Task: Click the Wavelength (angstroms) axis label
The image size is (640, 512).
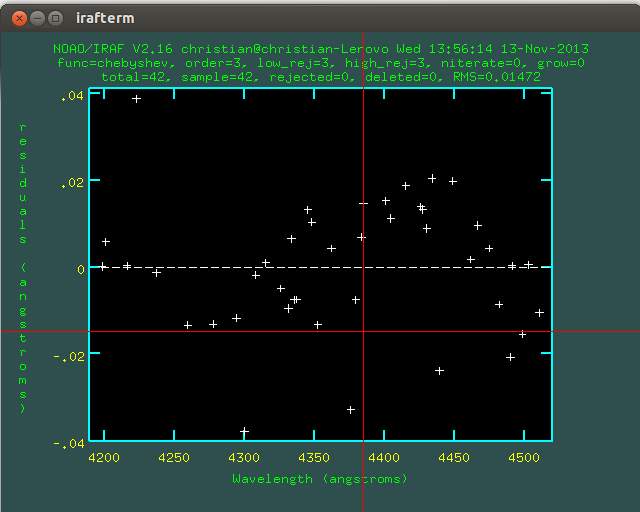Action: point(320,479)
